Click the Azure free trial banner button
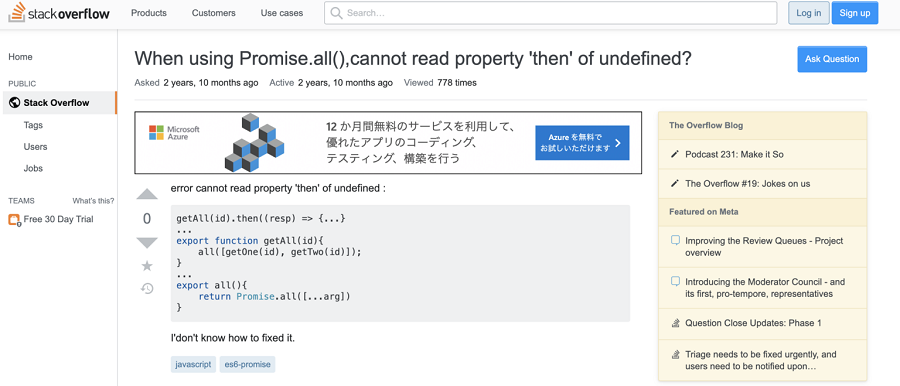 pos(582,143)
